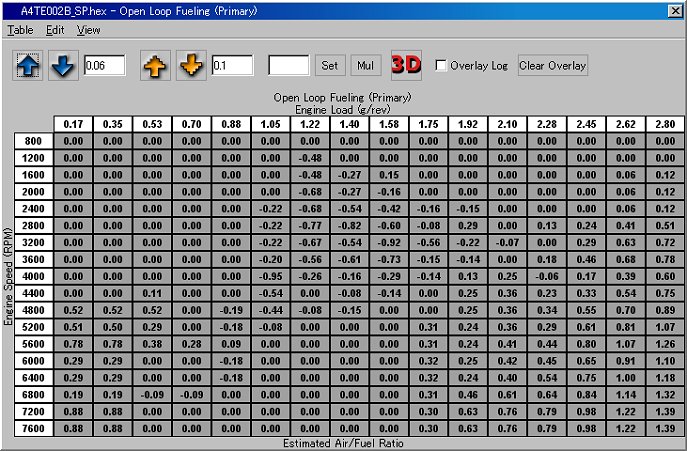Image resolution: width=687 pixels, height=451 pixels.
Task: Open the Table menu
Action: pos(20,30)
